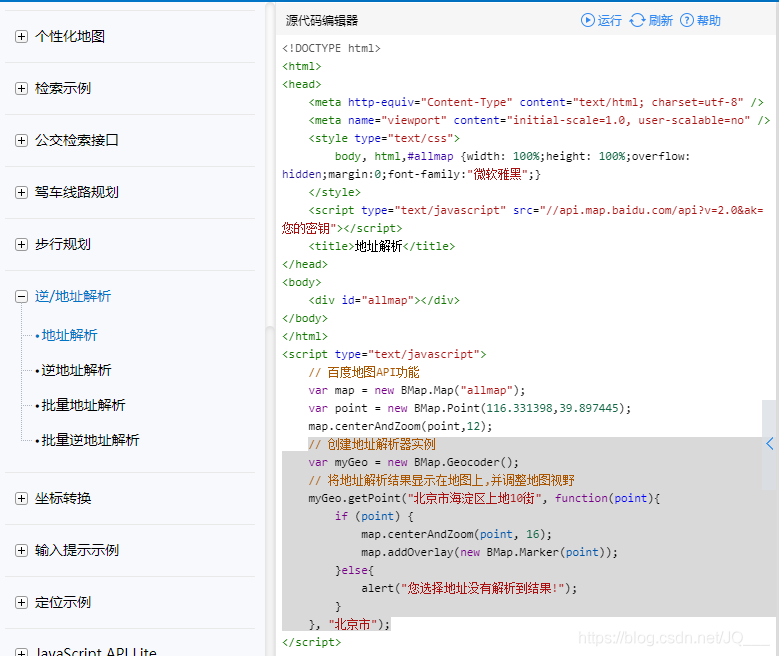Click the alert("您选择地址没有解析到结果!") line
The image size is (779, 656).
pos(469,588)
